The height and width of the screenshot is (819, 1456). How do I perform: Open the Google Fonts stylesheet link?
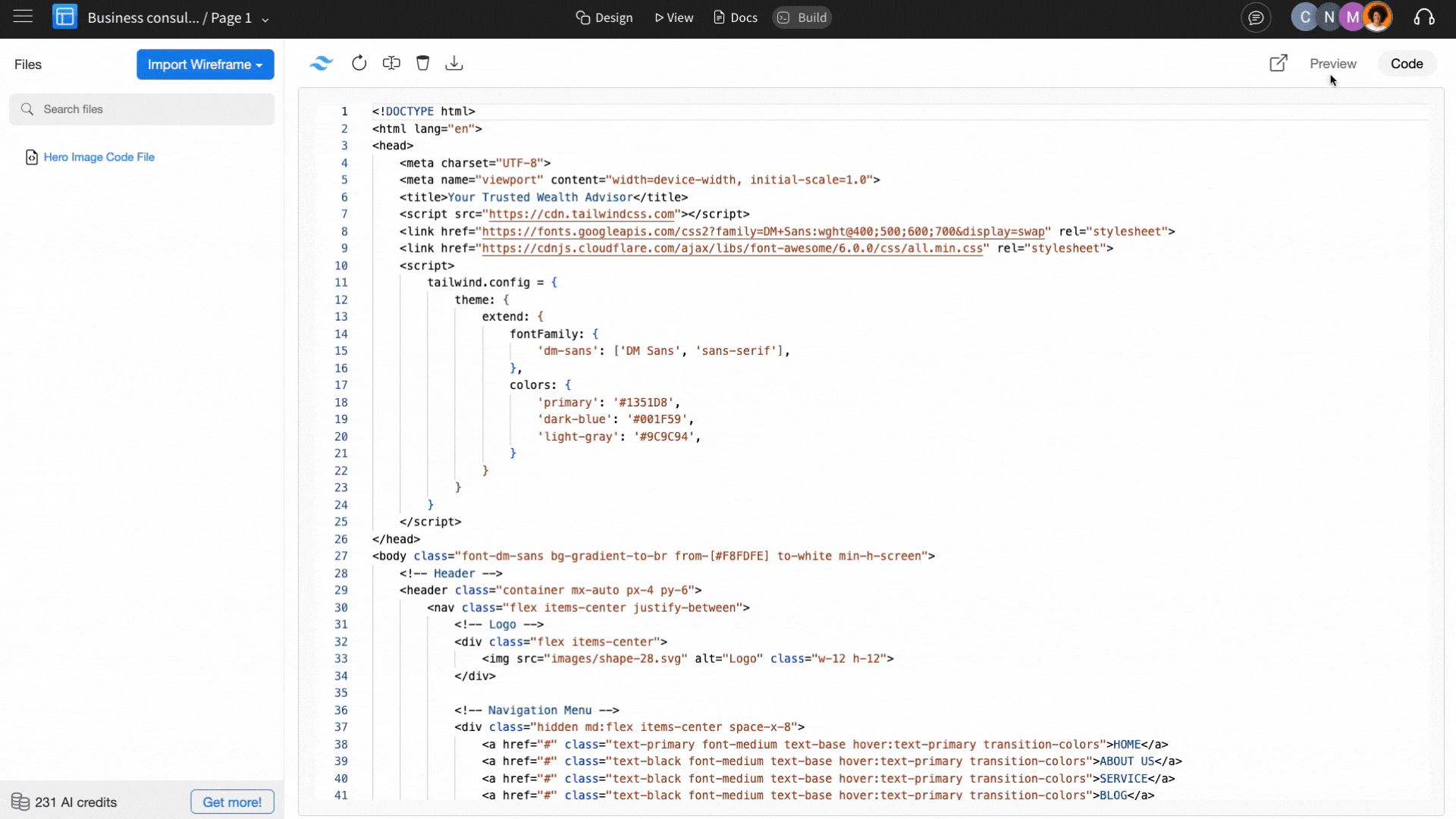point(763,232)
